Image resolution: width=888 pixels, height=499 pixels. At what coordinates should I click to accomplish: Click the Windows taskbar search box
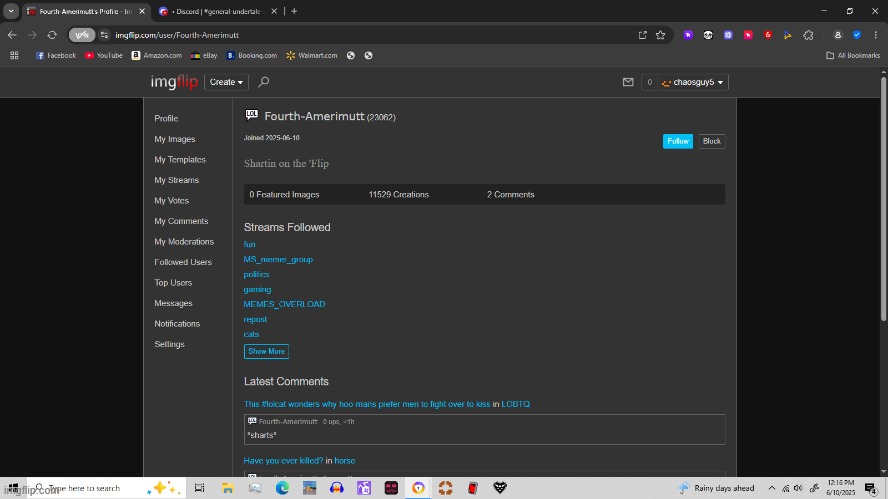(x=106, y=488)
